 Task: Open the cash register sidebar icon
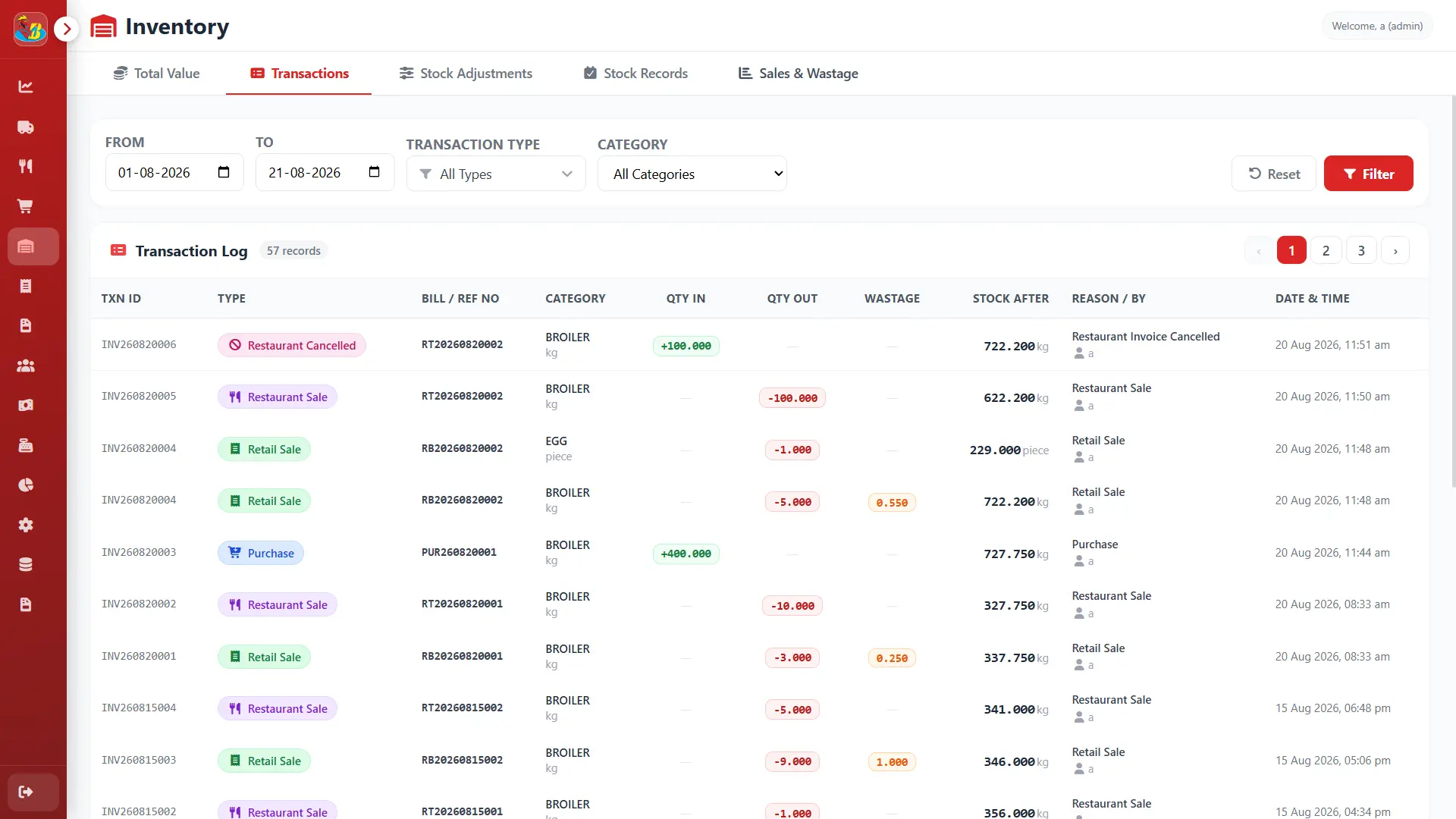pyautogui.click(x=26, y=445)
